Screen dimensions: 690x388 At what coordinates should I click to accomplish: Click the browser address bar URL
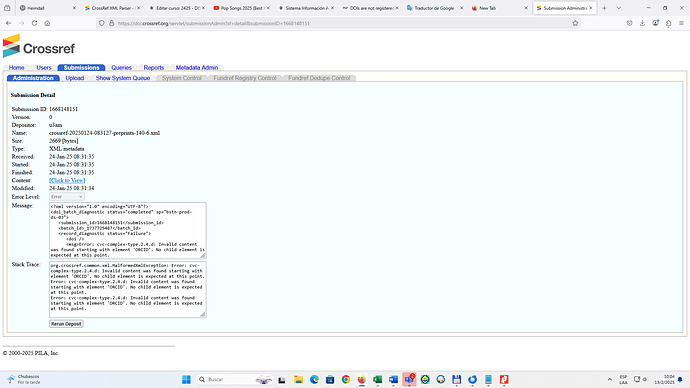pyautogui.click(x=213, y=23)
